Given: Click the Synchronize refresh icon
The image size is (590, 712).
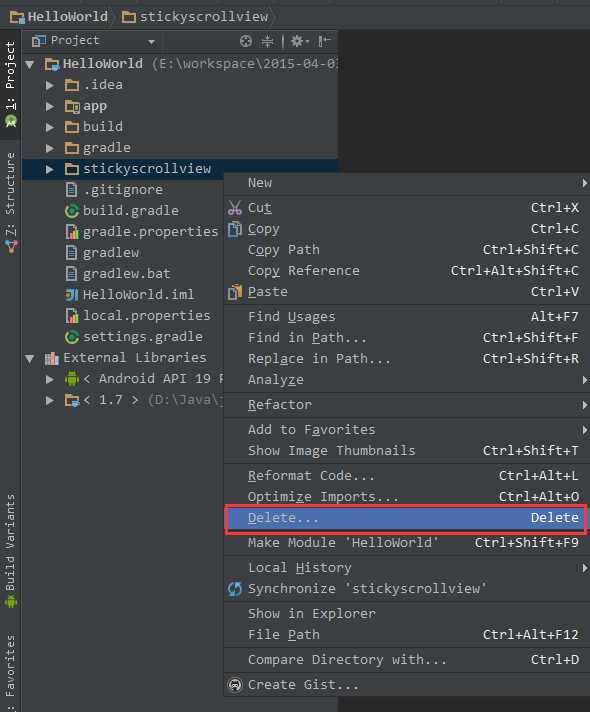Looking at the screenshot, I should coord(235,589).
